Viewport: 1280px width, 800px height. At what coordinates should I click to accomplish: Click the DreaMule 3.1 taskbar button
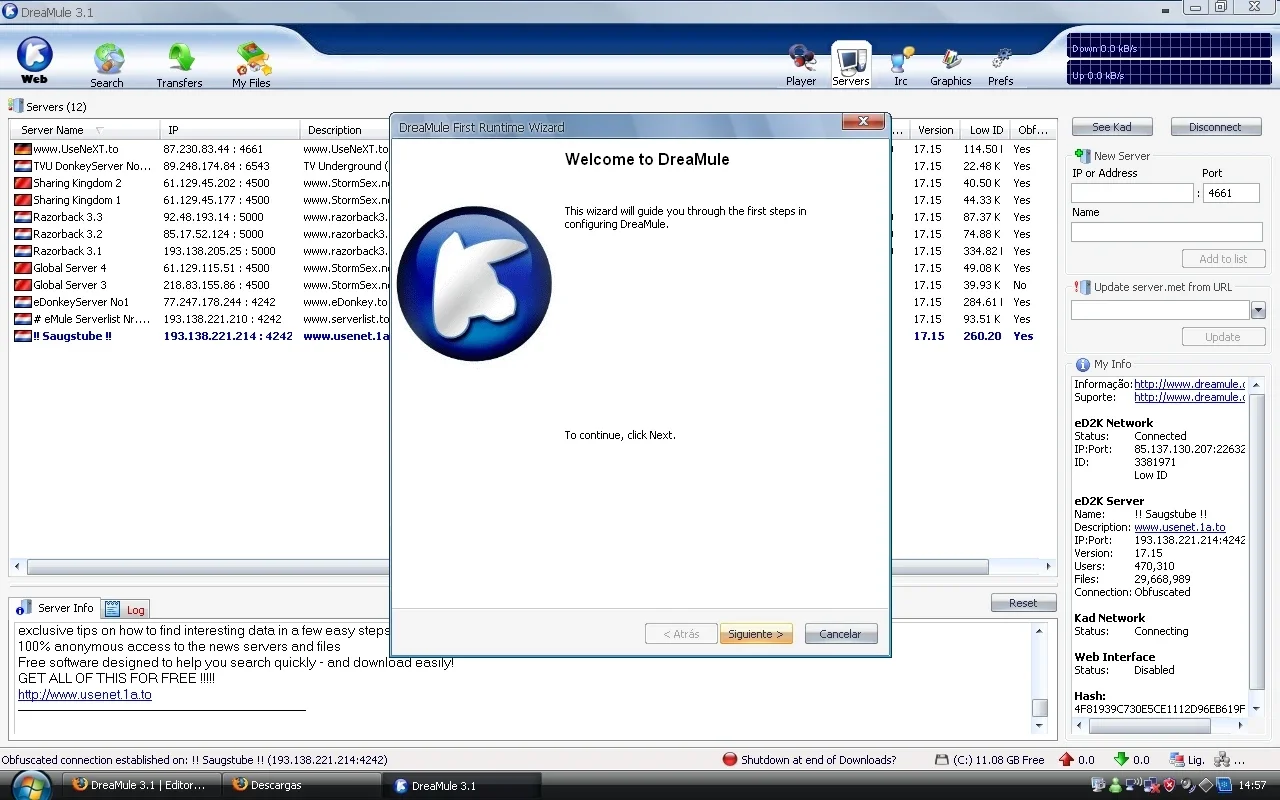click(463, 785)
